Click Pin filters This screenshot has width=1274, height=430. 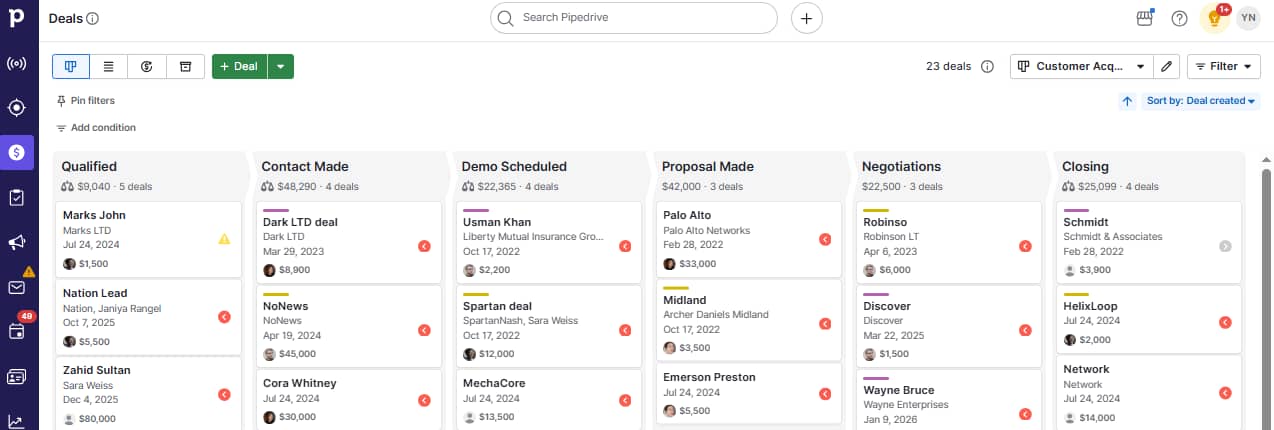[x=85, y=101]
